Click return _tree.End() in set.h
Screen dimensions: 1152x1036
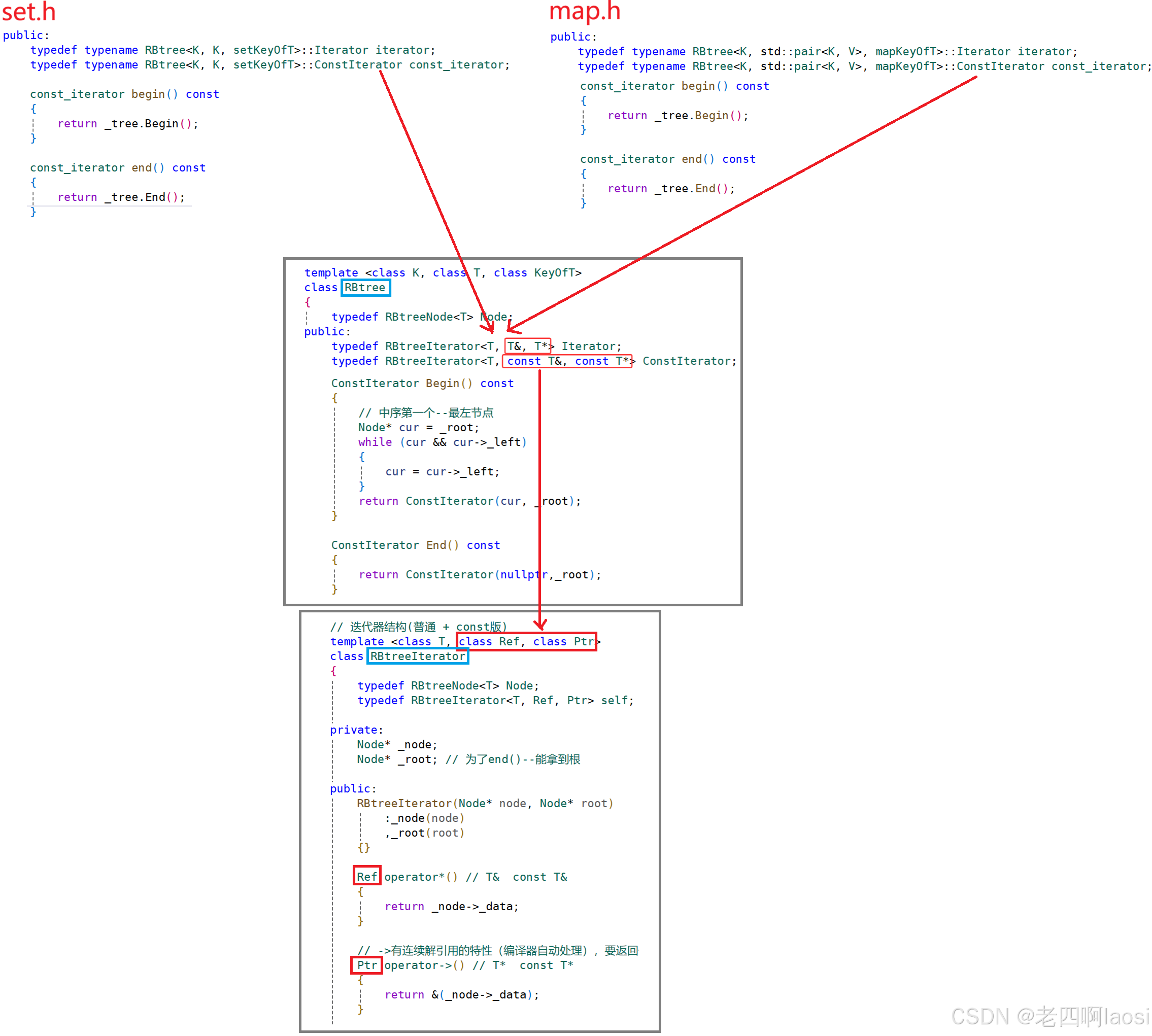[121, 197]
